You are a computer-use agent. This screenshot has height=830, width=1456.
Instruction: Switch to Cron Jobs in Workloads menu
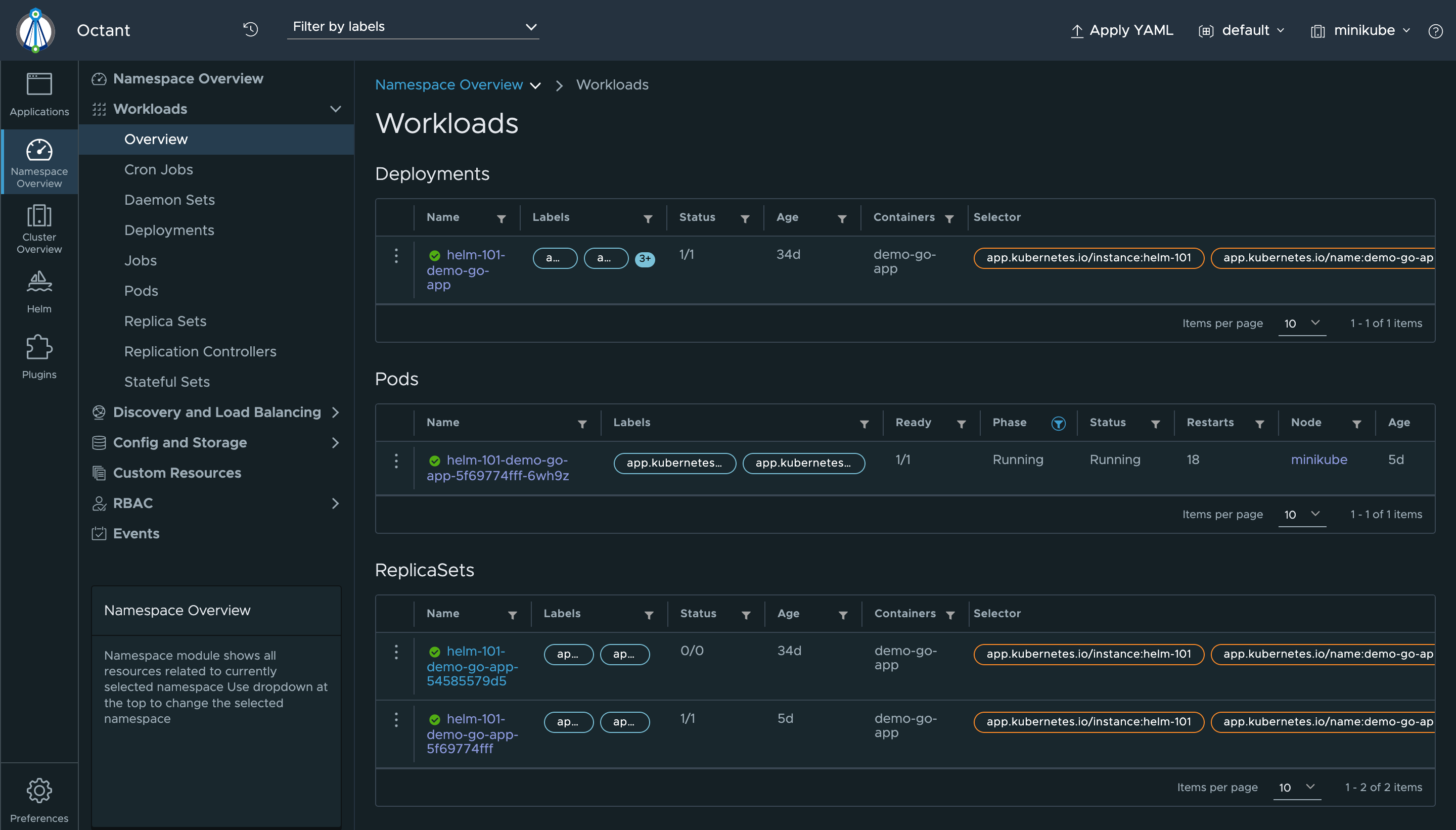click(158, 169)
